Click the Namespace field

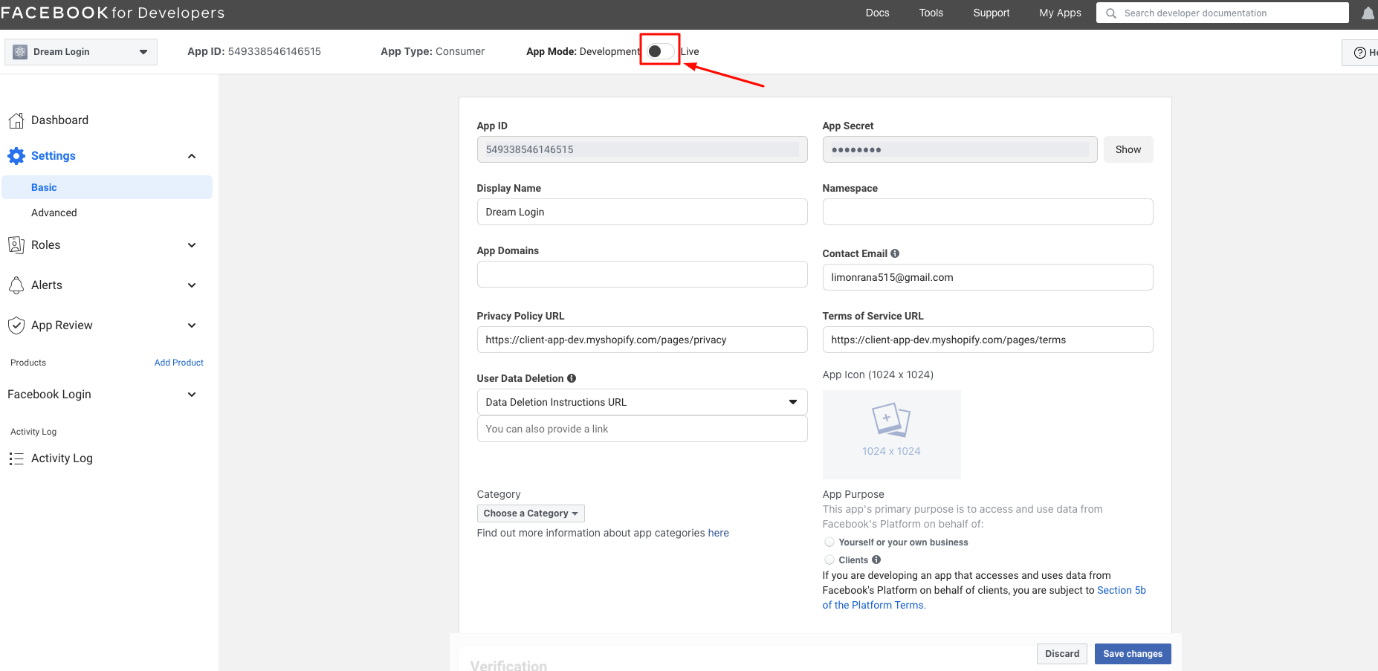click(988, 212)
